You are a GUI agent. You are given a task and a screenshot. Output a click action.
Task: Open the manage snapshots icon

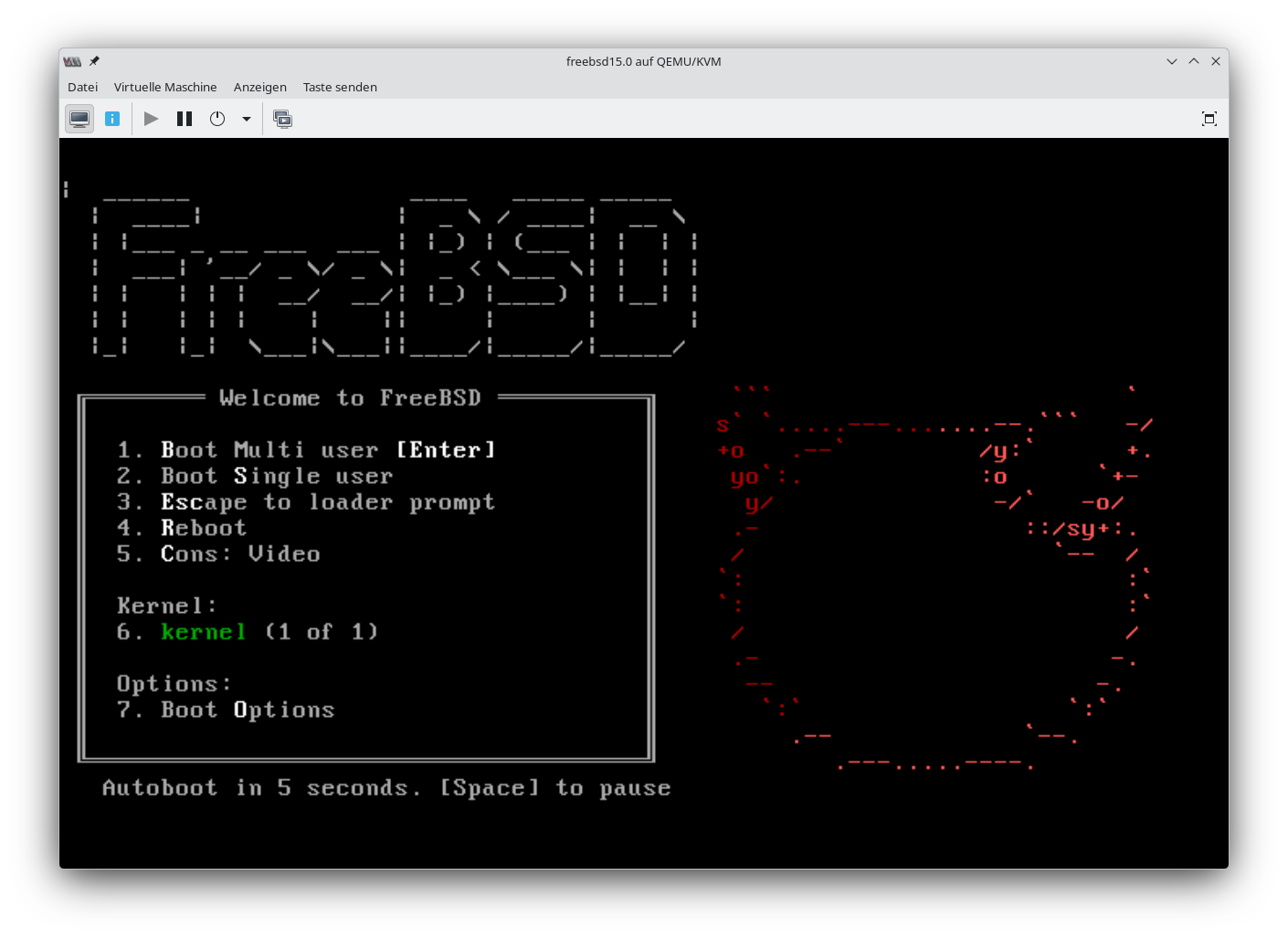[283, 119]
